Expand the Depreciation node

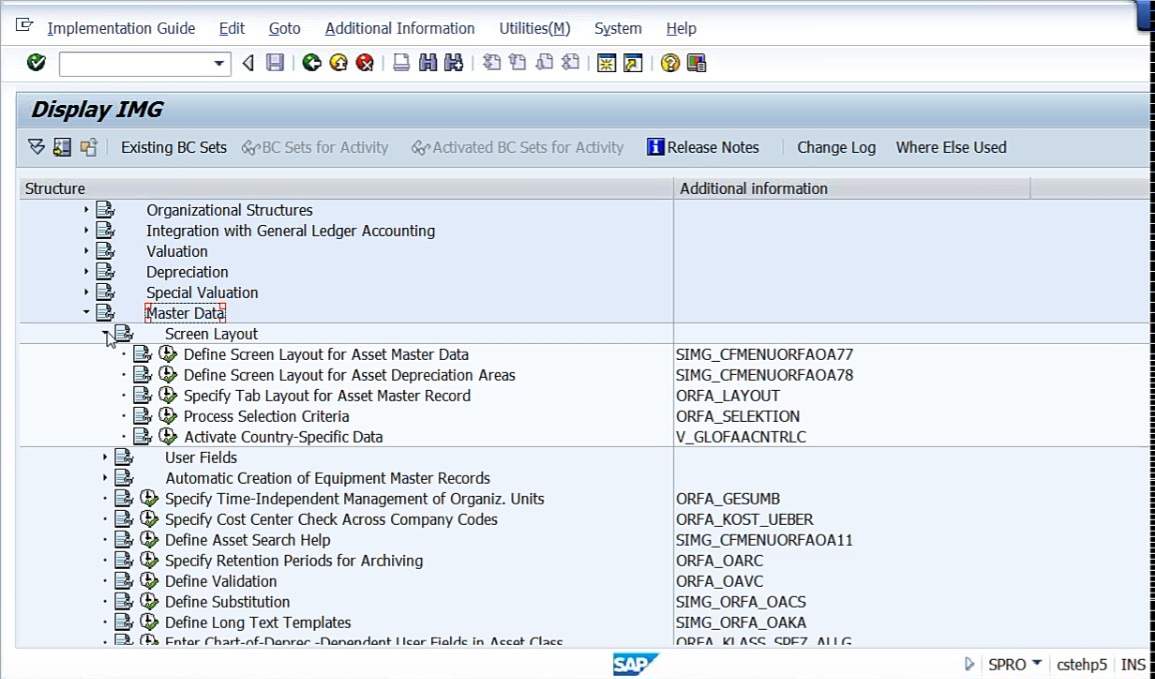pos(85,272)
